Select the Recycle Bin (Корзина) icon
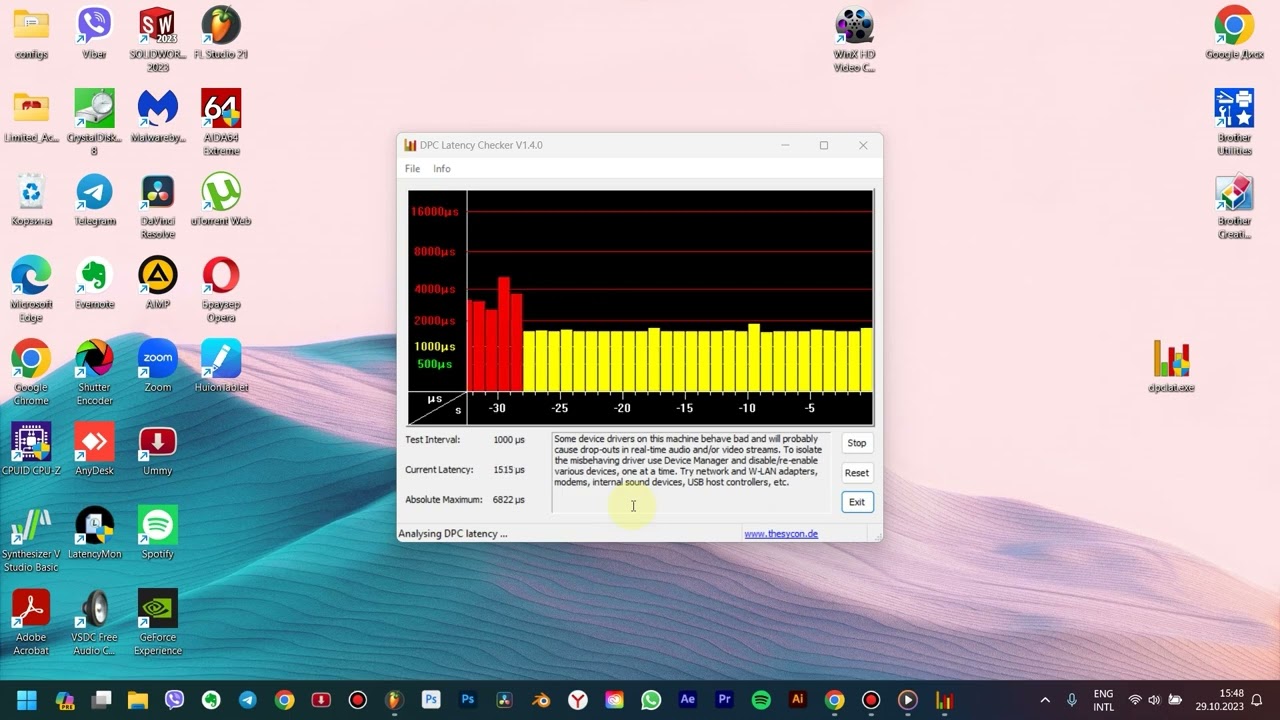 31,199
